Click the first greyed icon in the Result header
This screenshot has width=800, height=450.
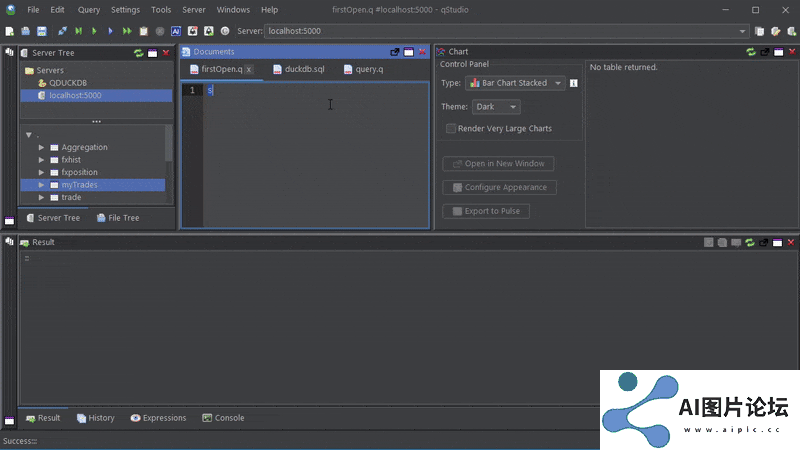pos(708,242)
